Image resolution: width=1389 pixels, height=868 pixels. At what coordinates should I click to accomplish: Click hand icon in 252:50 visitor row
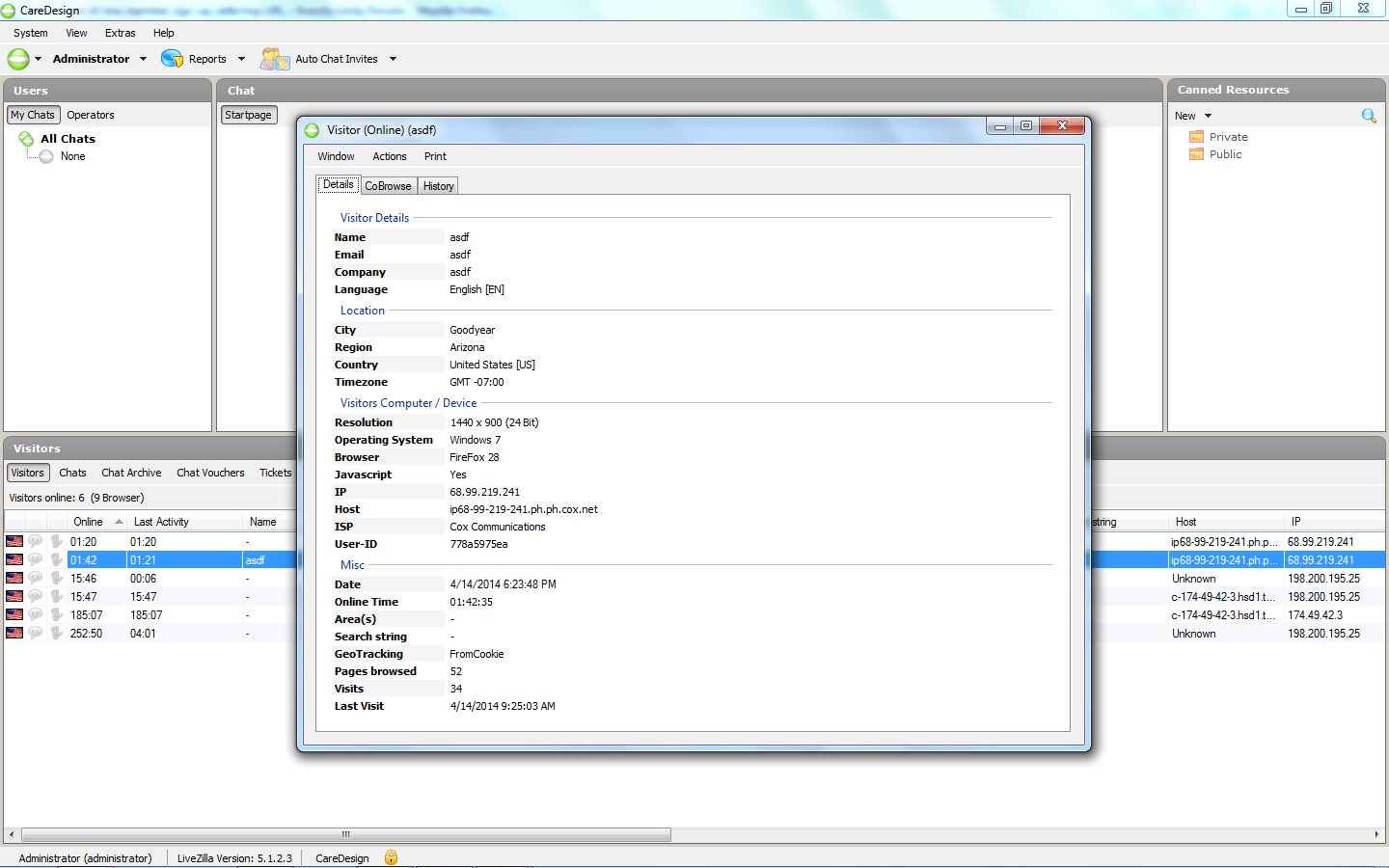(x=57, y=634)
